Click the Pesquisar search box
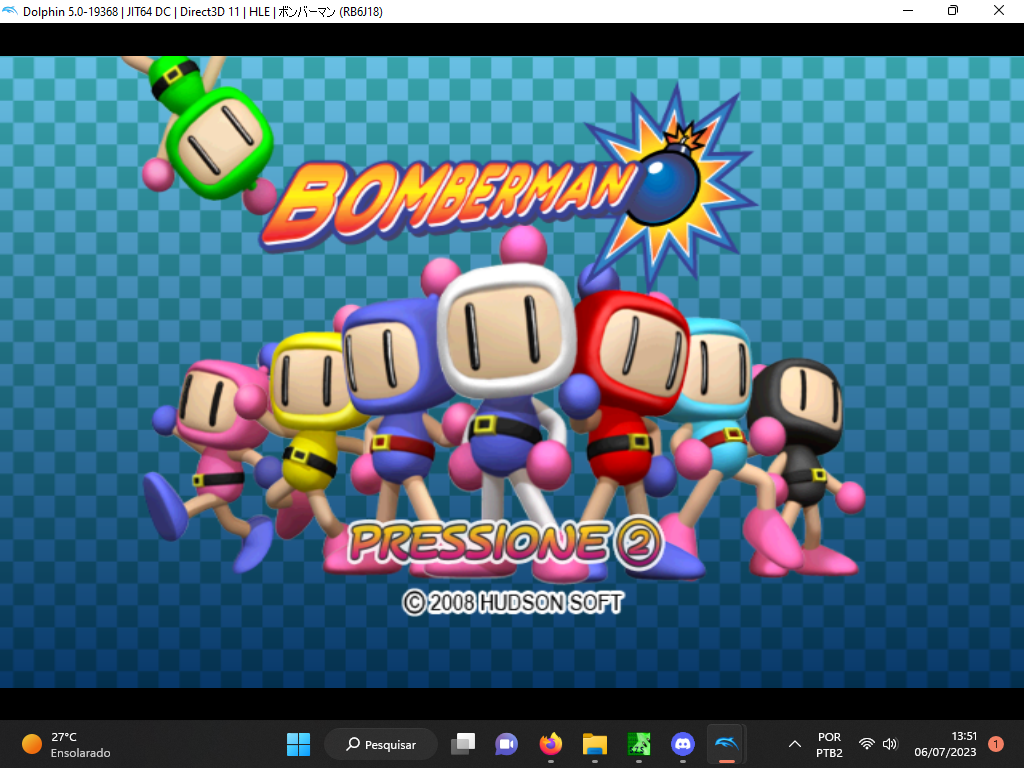This screenshot has width=1024, height=768. click(381, 744)
